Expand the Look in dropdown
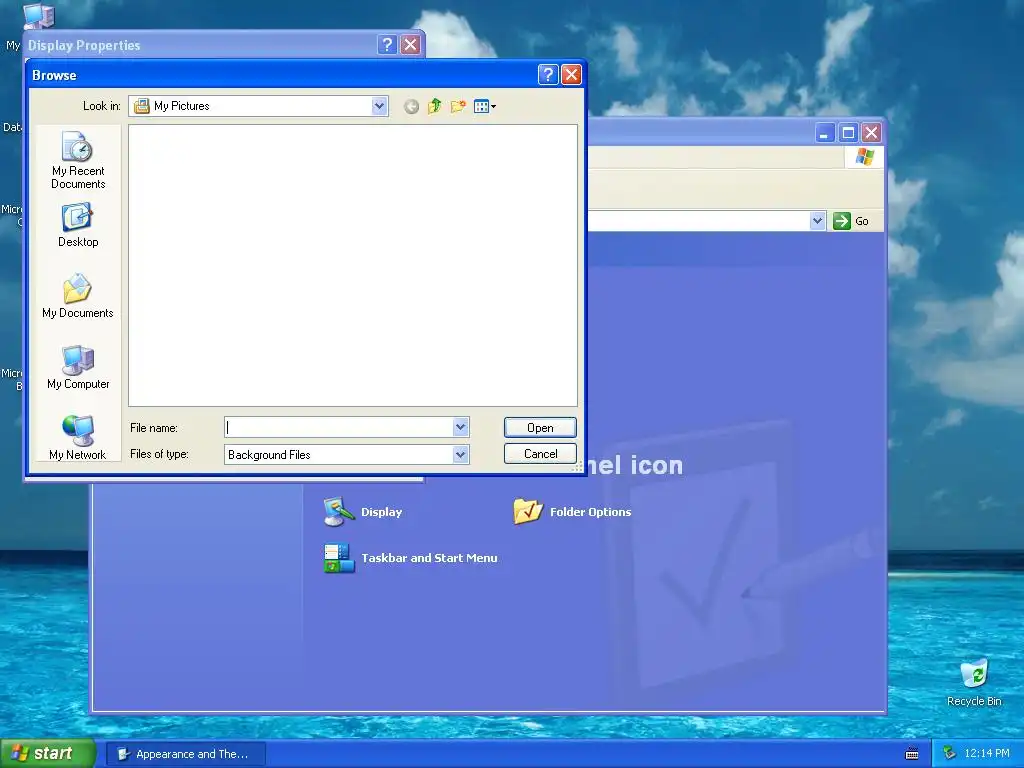 tap(379, 106)
